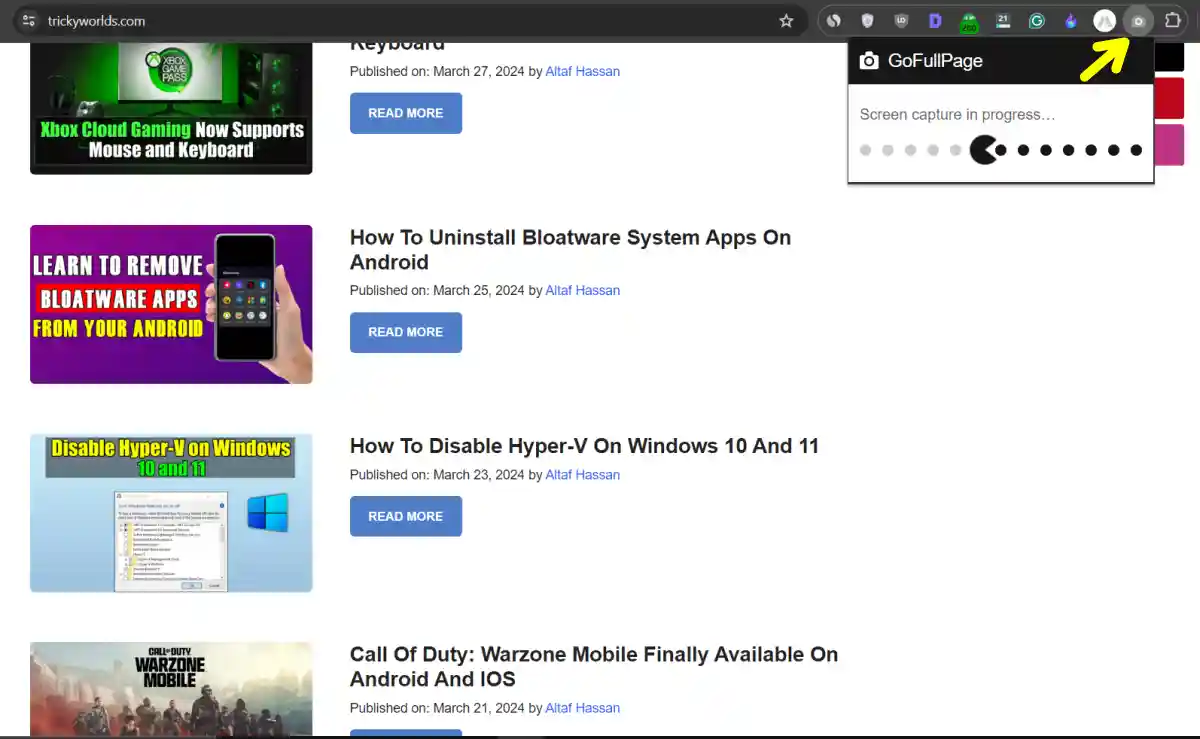Image resolution: width=1200 pixels, height=739 pixels.
Task: Click the shield-shaped adblock extension icon
Action: tap(867, 20)
